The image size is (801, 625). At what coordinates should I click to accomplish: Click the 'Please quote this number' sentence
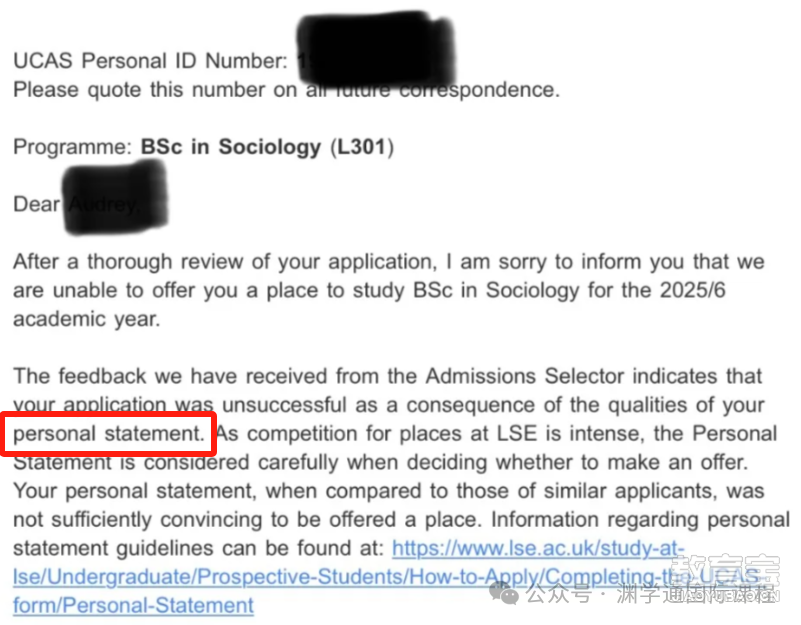coord(287,90)
